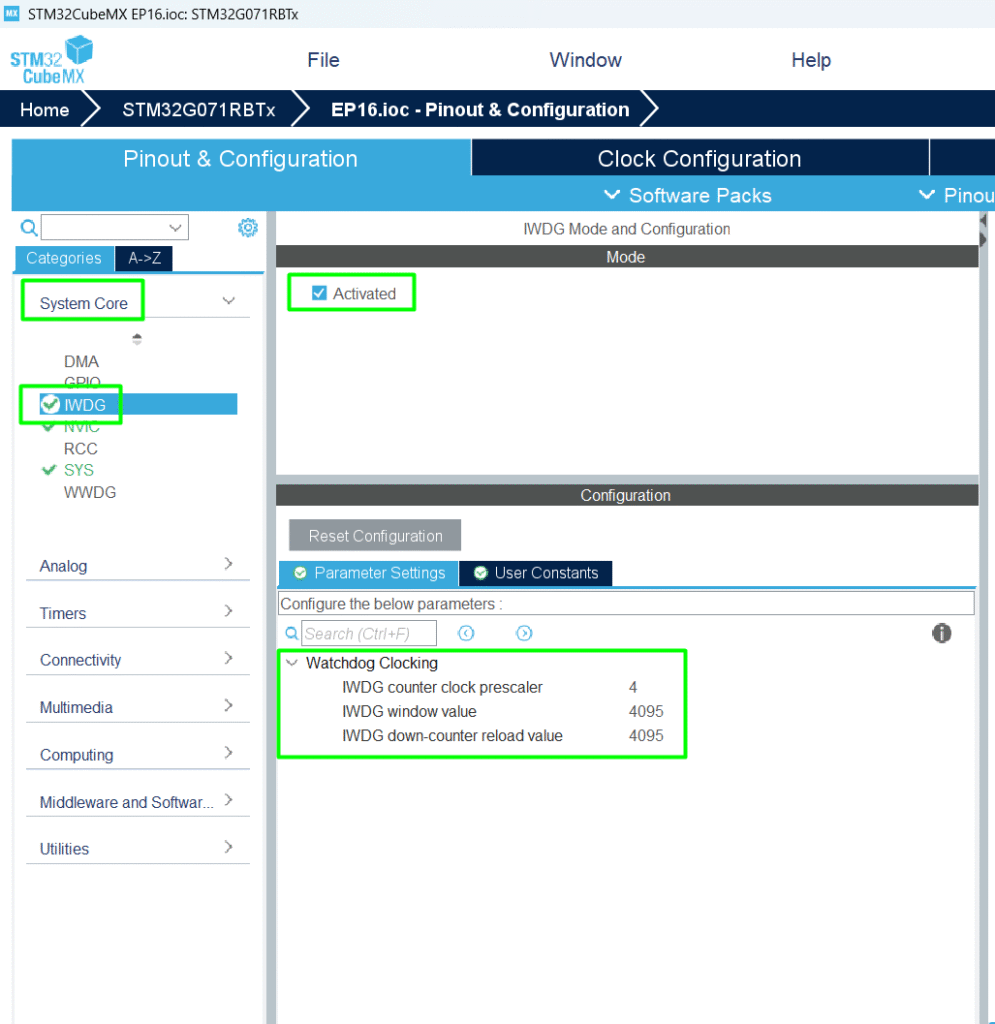
Task: Click the sort arrows under System Core
Action: pyautogui.click(x=137, y=339)
